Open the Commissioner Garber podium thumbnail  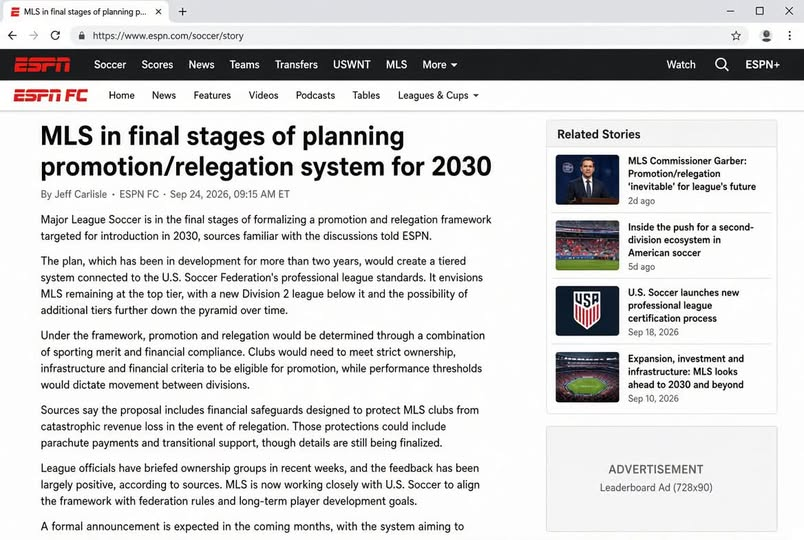pyautogui.click(x=587, y=179)
